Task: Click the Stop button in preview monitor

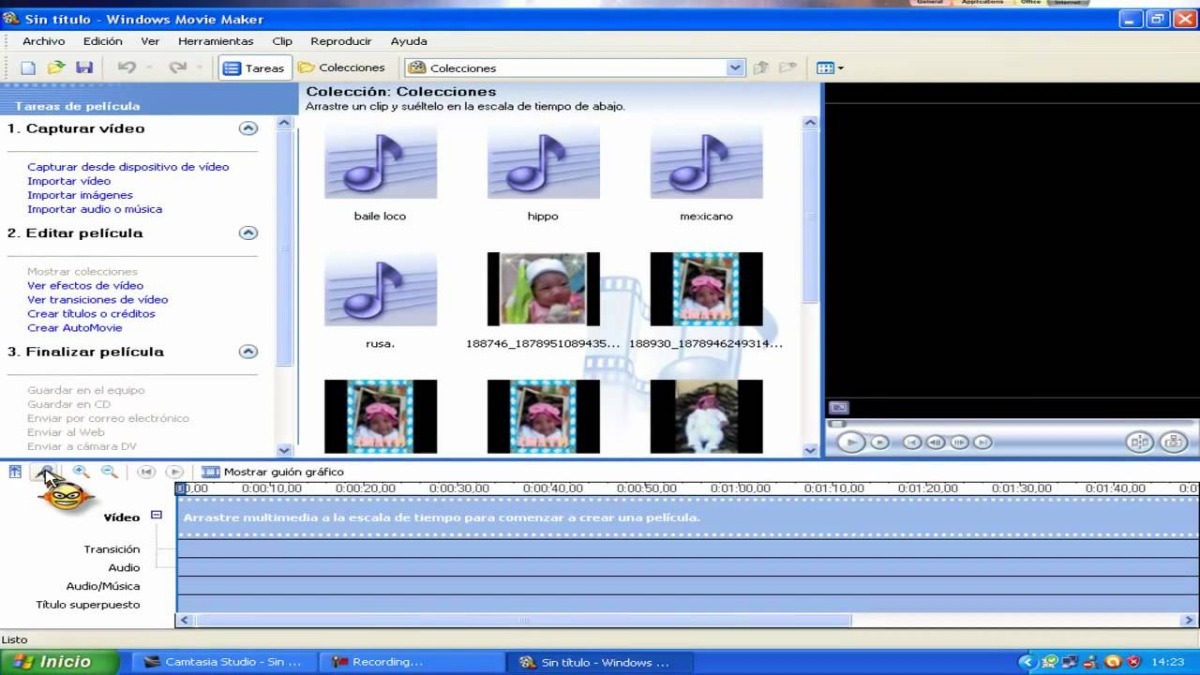Action: [879, 442]
